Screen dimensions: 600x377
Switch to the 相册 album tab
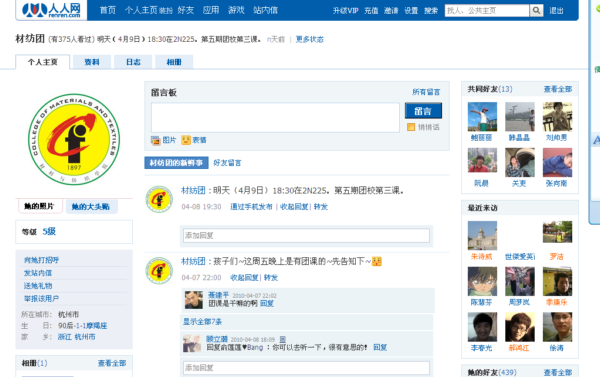(174, 62)
